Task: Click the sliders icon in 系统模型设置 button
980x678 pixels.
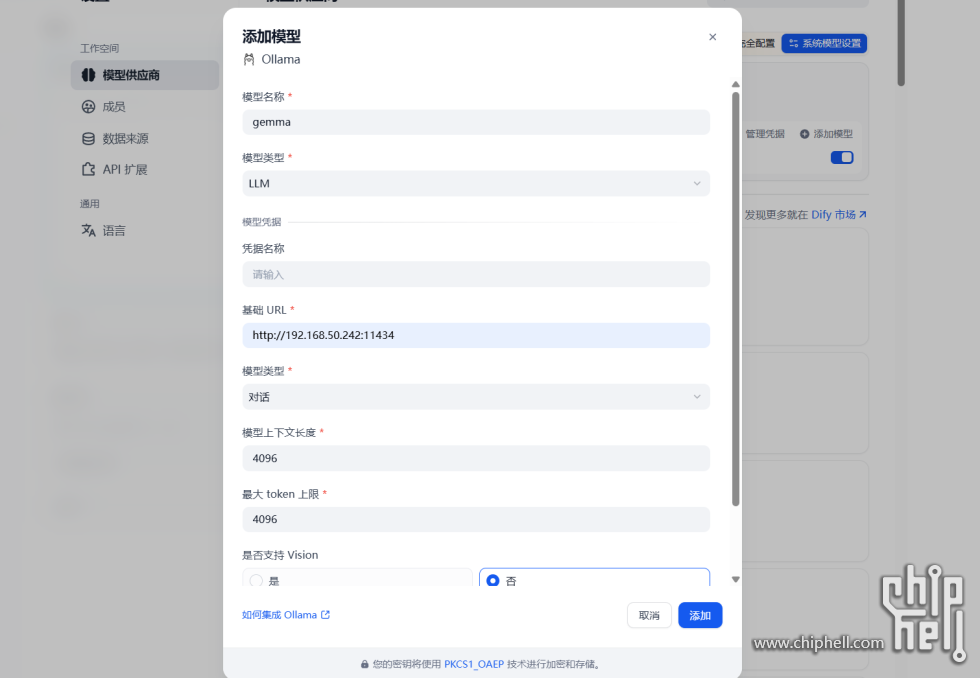Action: coord(793,43)
